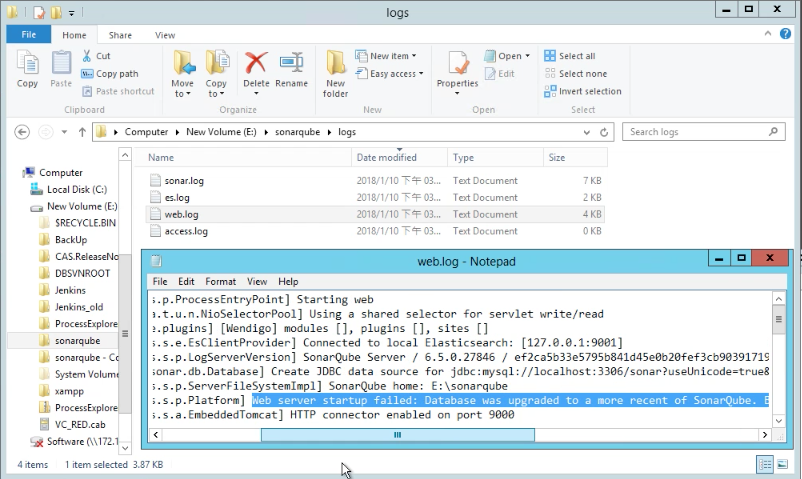Viewport: 802px width, 479px height.
Task: Refresh the logs folder view
Action: [604, 132]
